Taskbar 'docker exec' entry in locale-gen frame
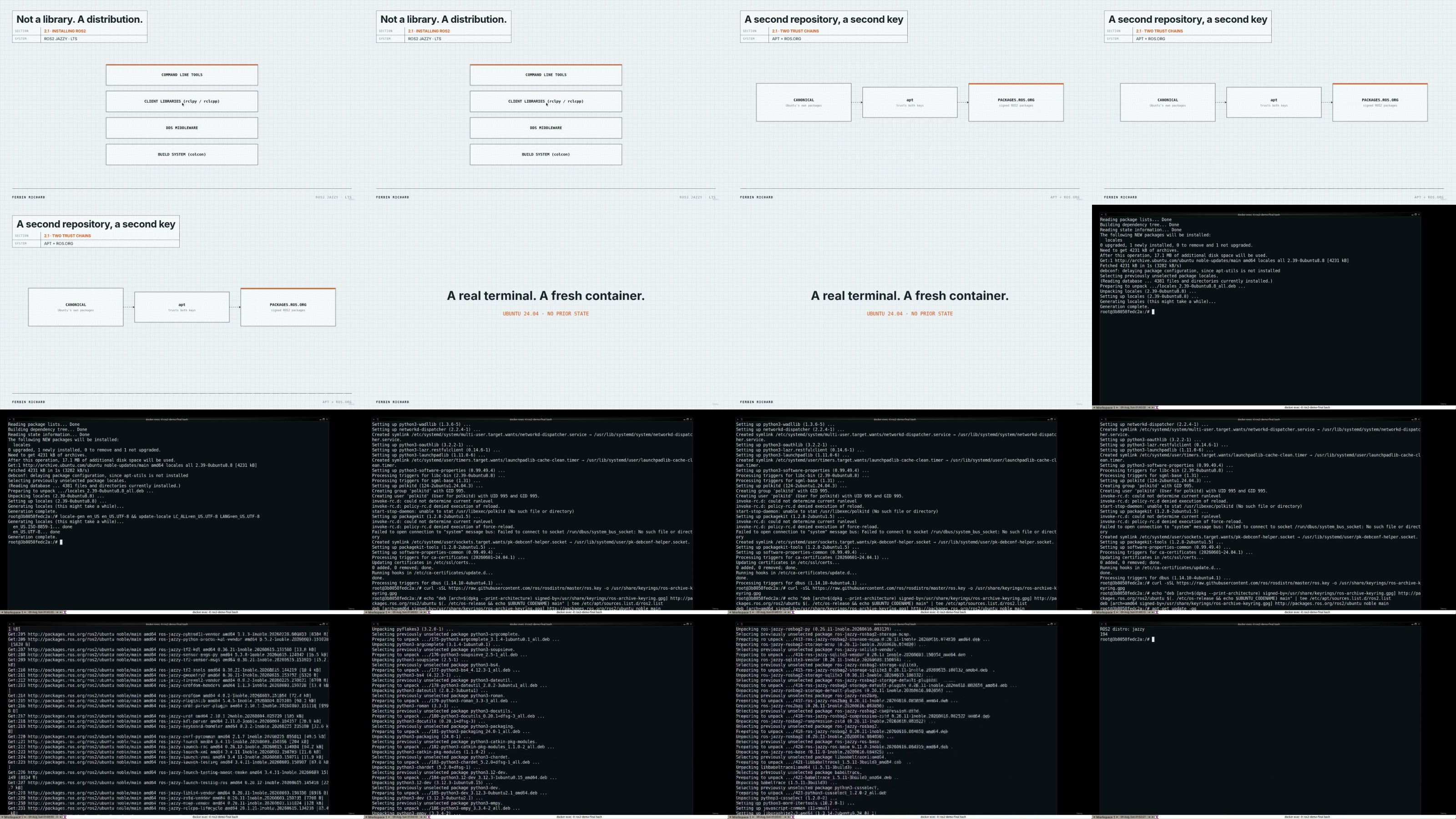The image size is (1456, 819). click(x=215, y=612)
